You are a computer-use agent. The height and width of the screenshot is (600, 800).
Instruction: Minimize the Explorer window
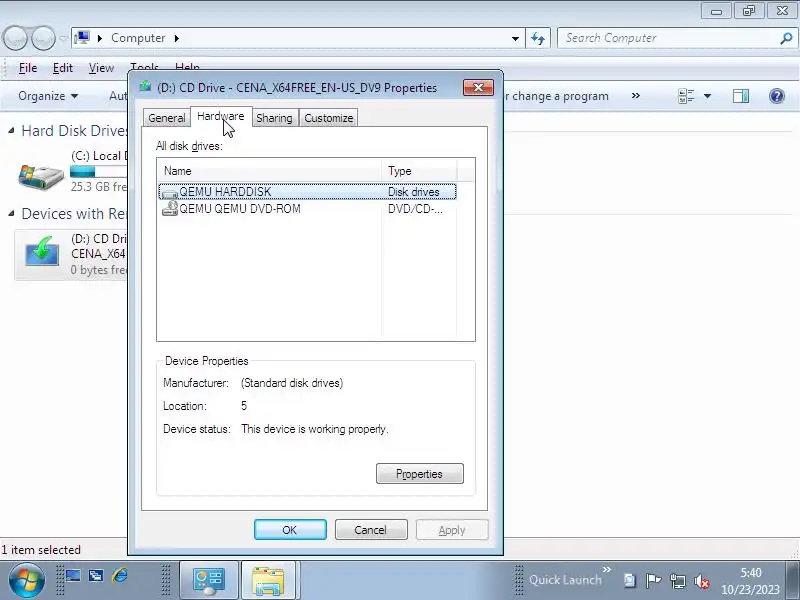pyautogui.click(x=716, y=11)
